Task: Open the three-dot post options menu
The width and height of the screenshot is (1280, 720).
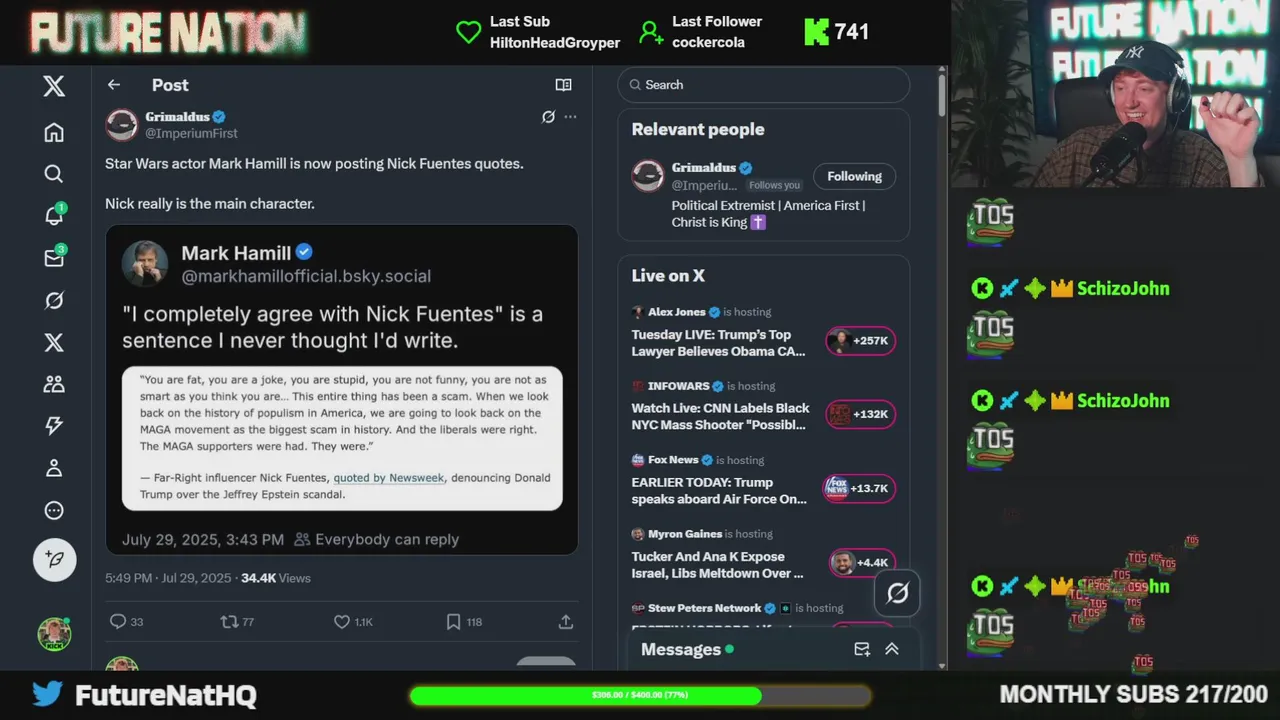Action: [x=570, y=117]
